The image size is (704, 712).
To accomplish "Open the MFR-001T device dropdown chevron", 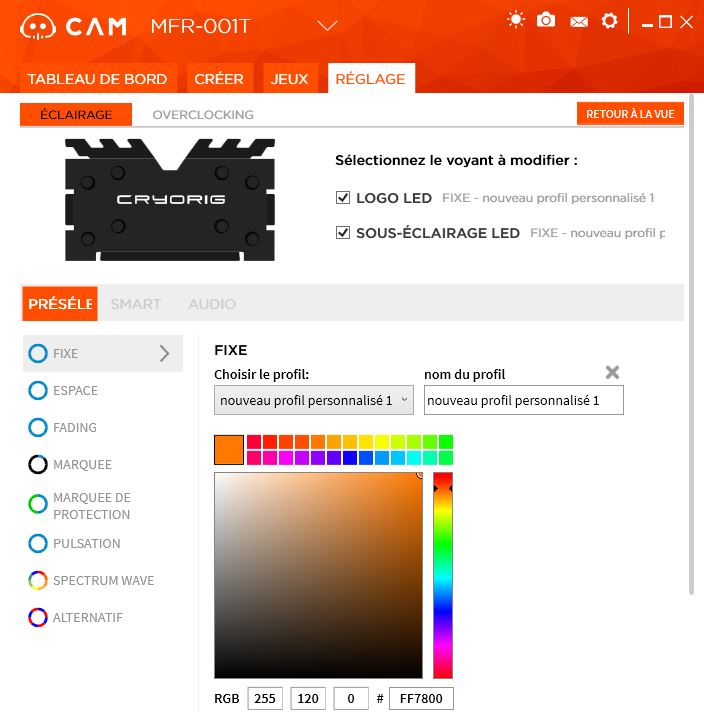I will (327, 26).
